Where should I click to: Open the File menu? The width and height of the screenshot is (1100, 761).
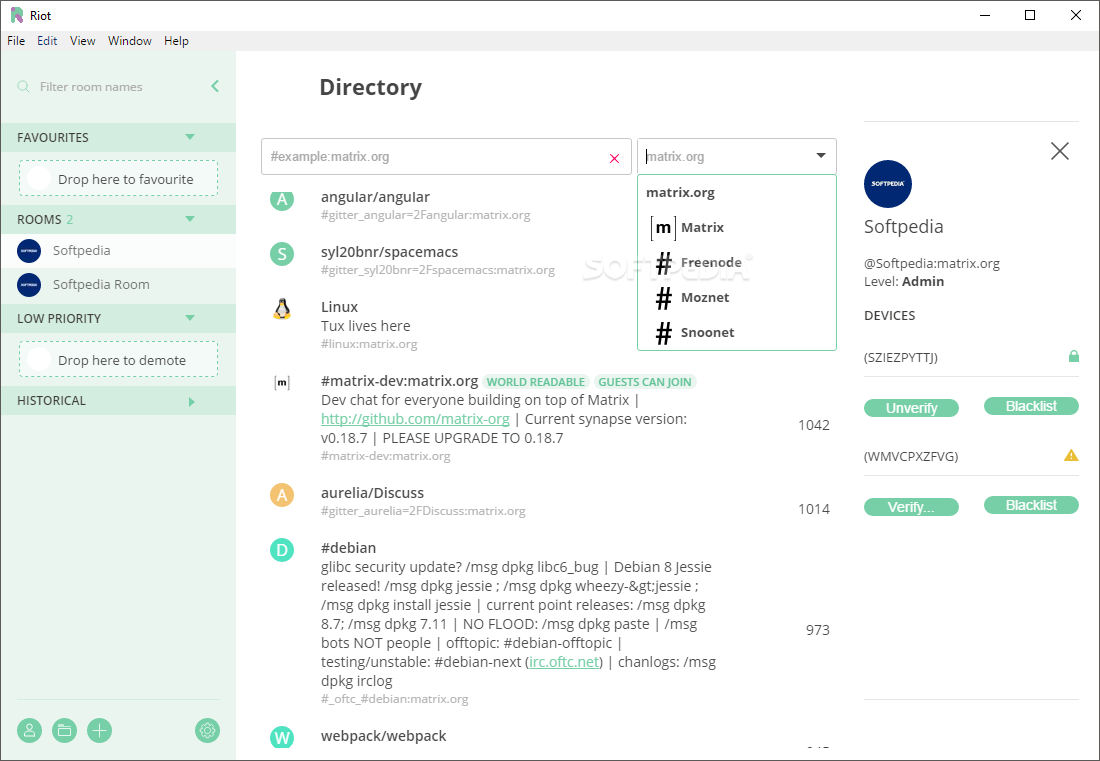point(16,41)
